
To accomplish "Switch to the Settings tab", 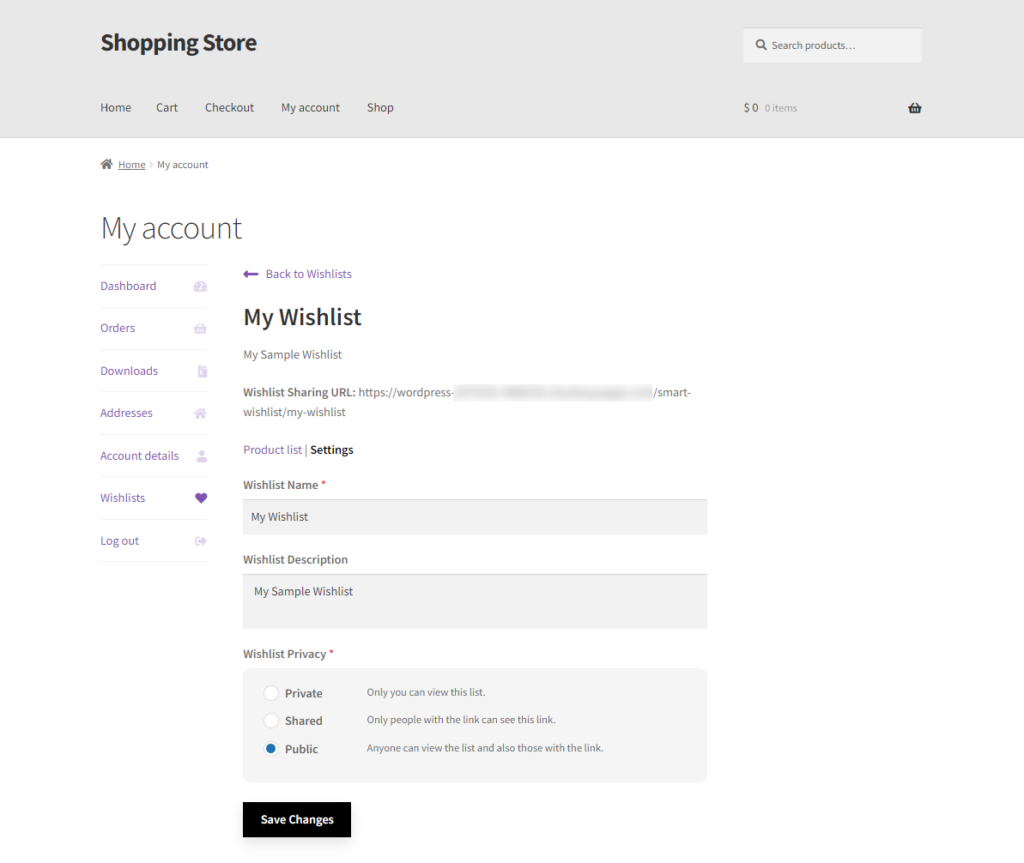I will [332, 449].
